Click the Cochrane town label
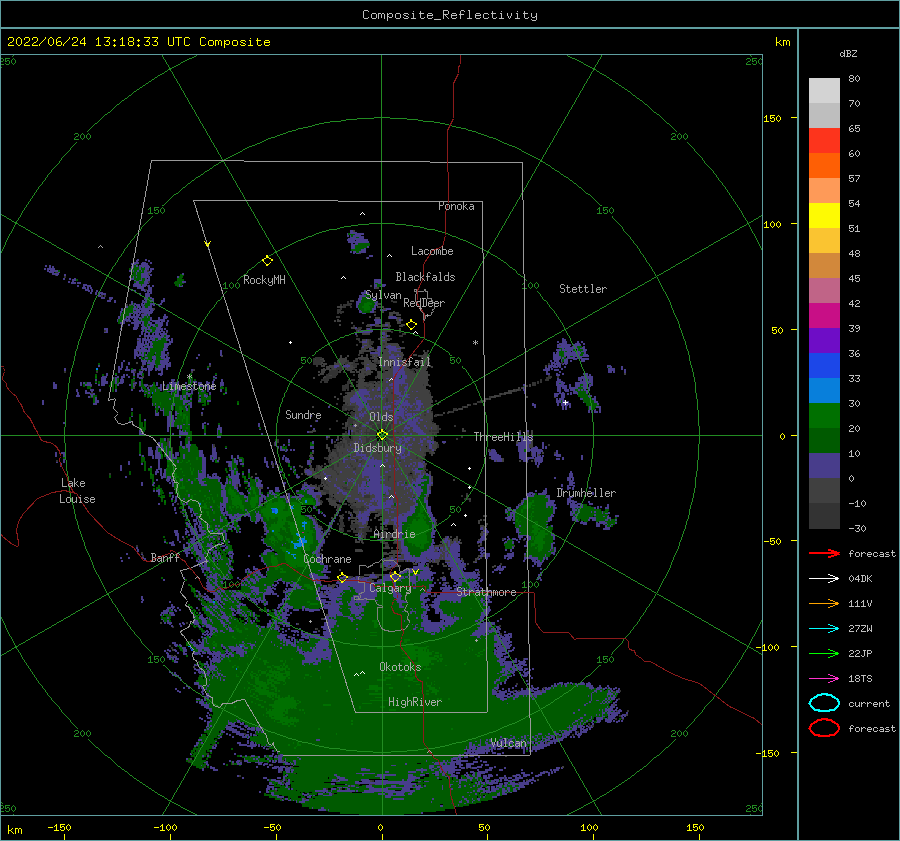The height and width of the screenshot is (841, 900). 327,559
